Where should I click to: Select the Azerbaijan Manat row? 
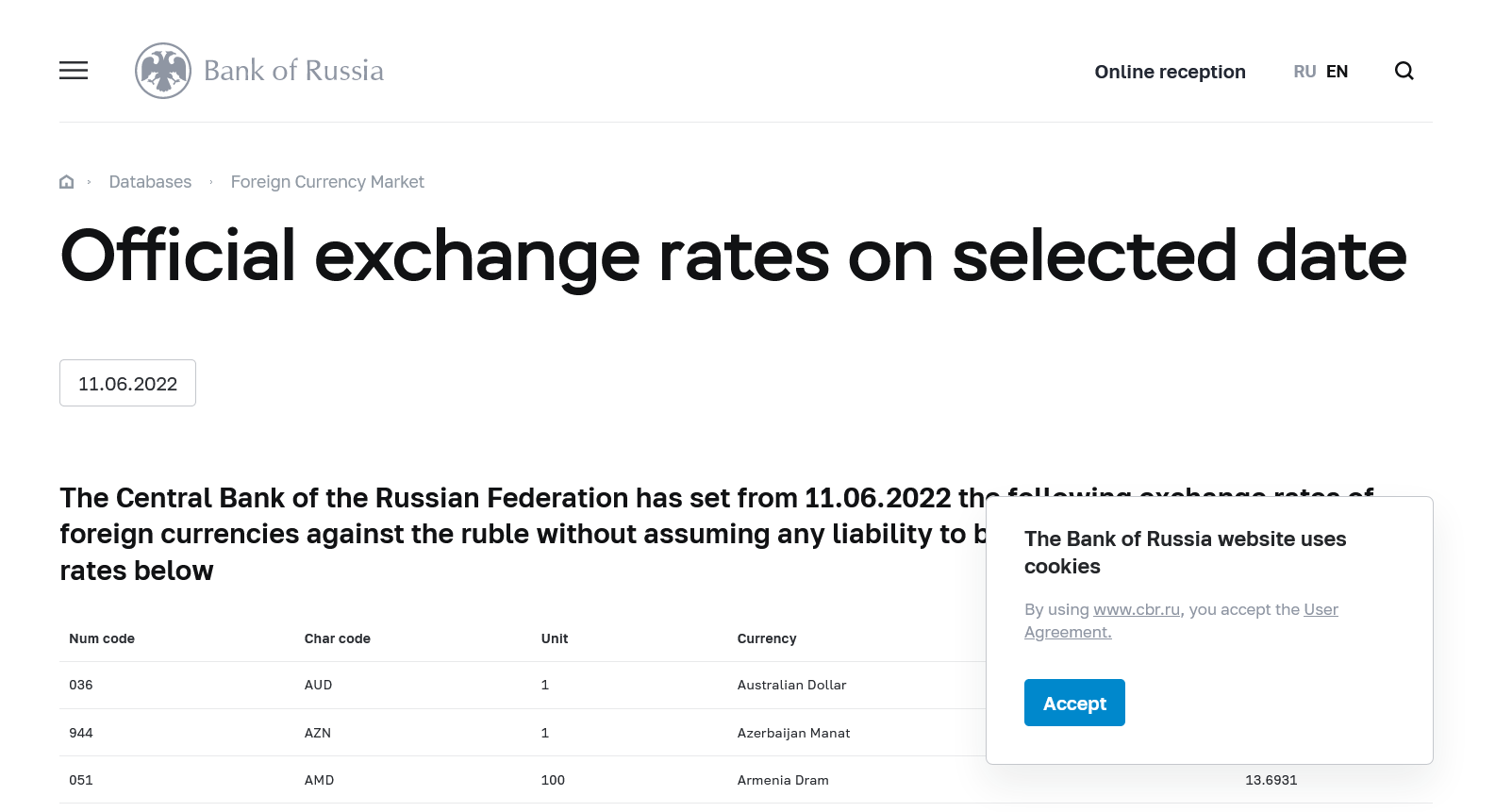click(793, 733)
